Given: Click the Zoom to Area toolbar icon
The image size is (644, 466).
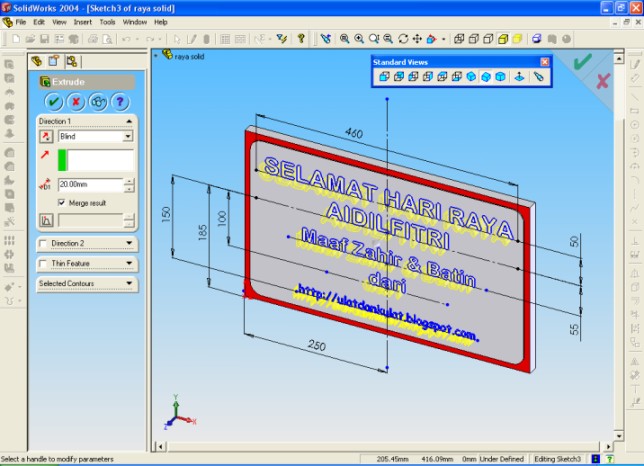Looking at the screenshot, I should (359, 39).
